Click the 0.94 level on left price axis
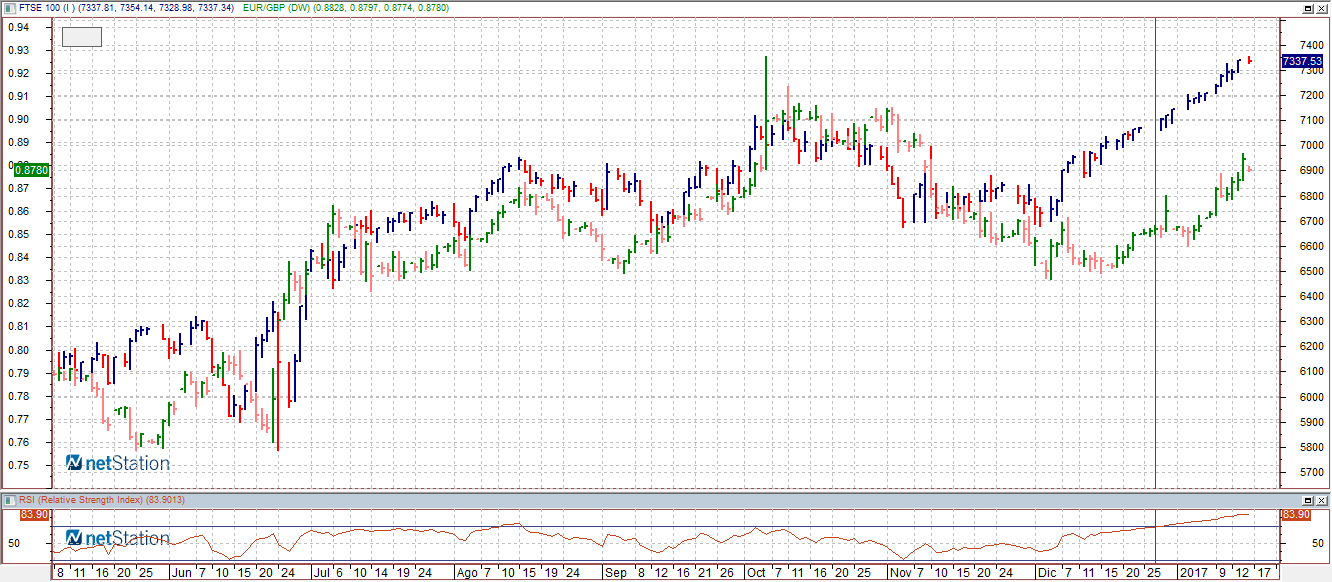1332x582 pixels. pos(17,27)
